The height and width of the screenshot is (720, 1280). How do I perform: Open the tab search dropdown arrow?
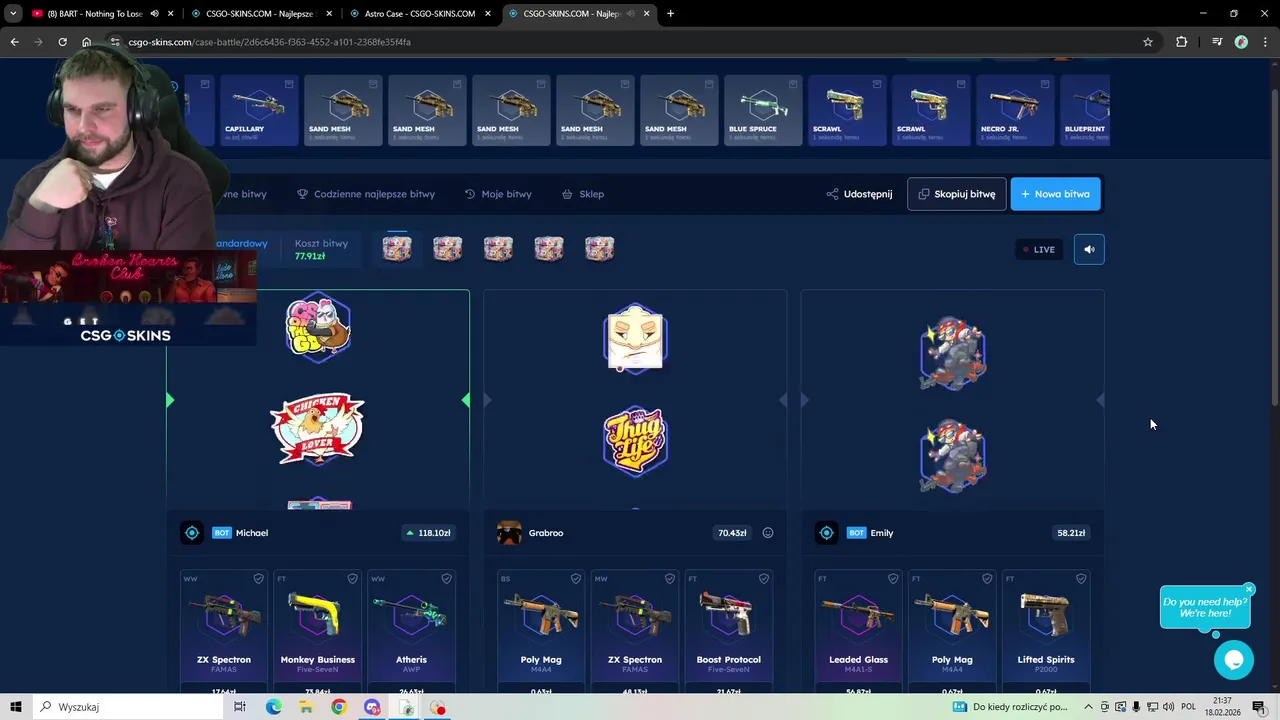13,14
